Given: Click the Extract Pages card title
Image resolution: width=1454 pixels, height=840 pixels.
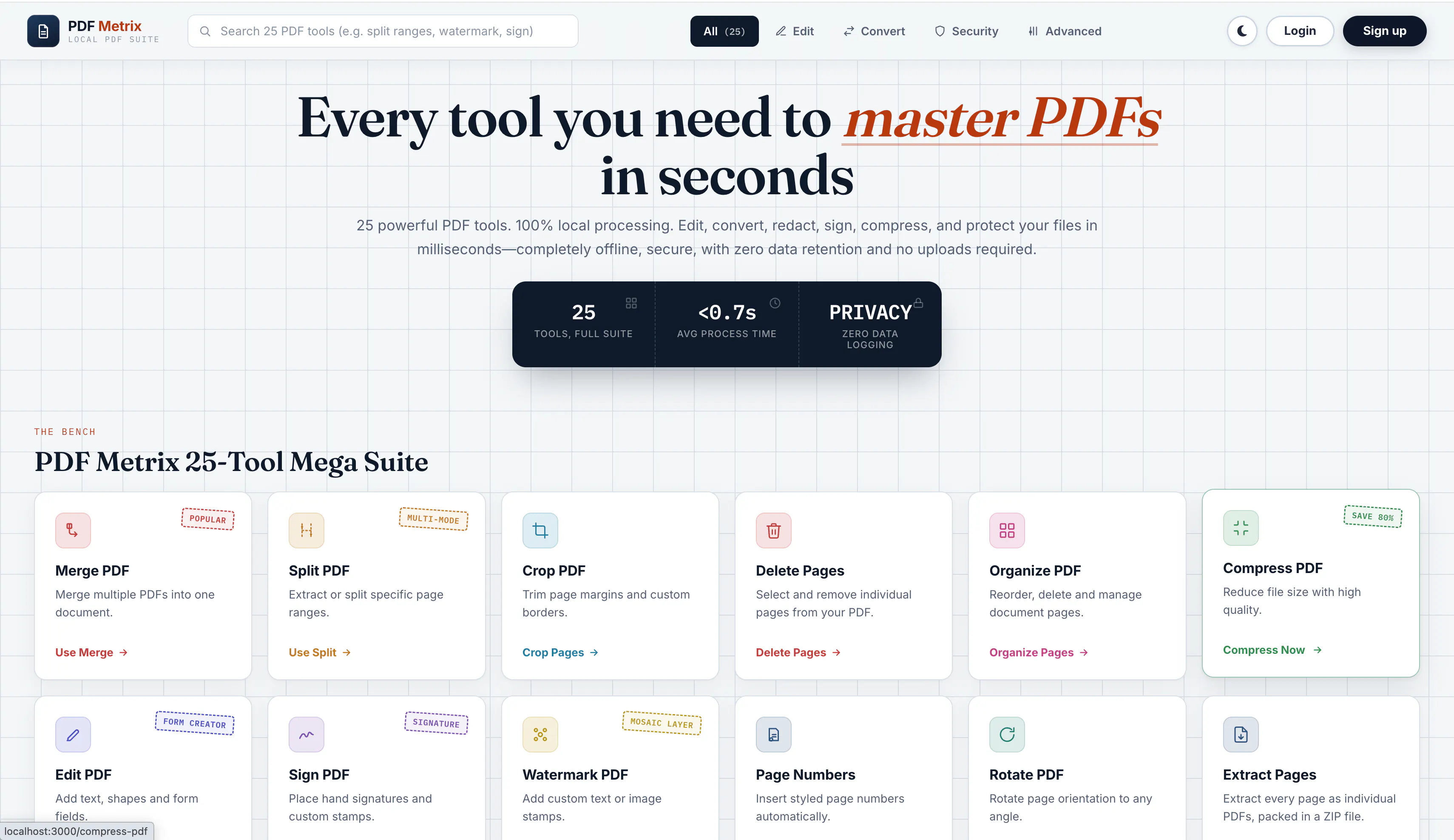Looking at the screenshot, I should (x=1269, y=775).
